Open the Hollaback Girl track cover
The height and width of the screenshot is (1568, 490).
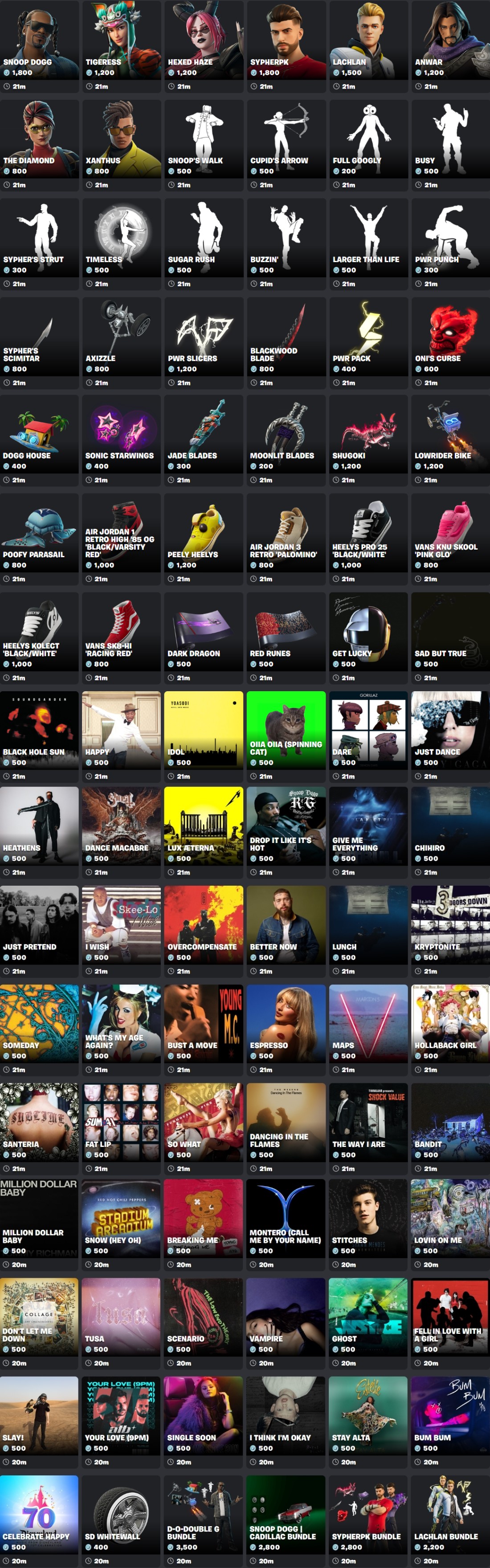coord(451,1024)
